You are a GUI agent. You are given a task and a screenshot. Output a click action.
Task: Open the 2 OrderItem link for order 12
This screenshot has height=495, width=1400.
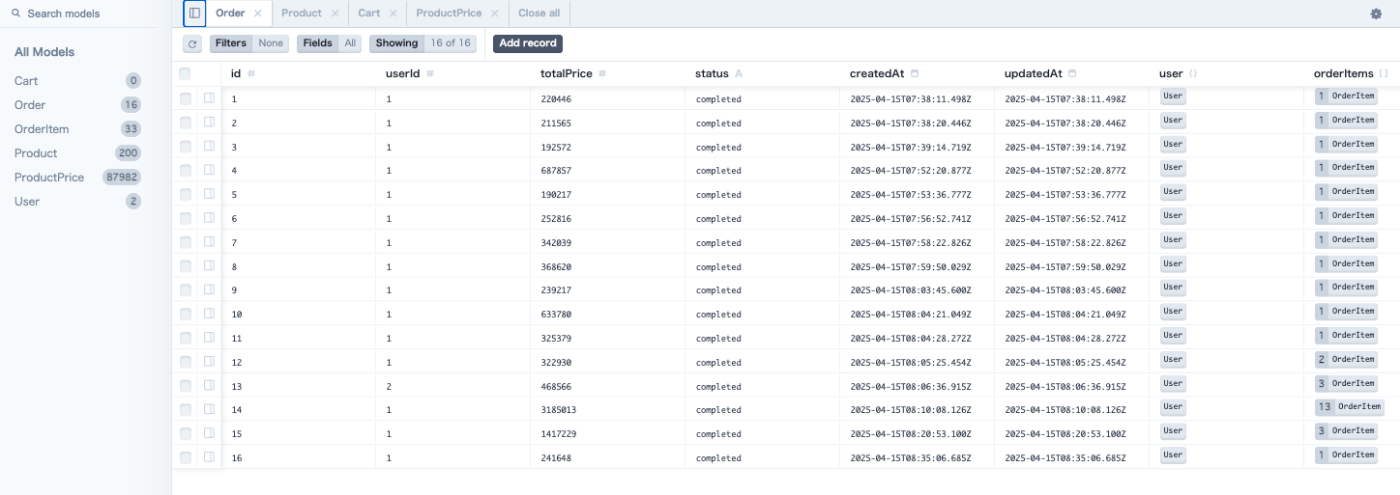[x=1347, y=359]
